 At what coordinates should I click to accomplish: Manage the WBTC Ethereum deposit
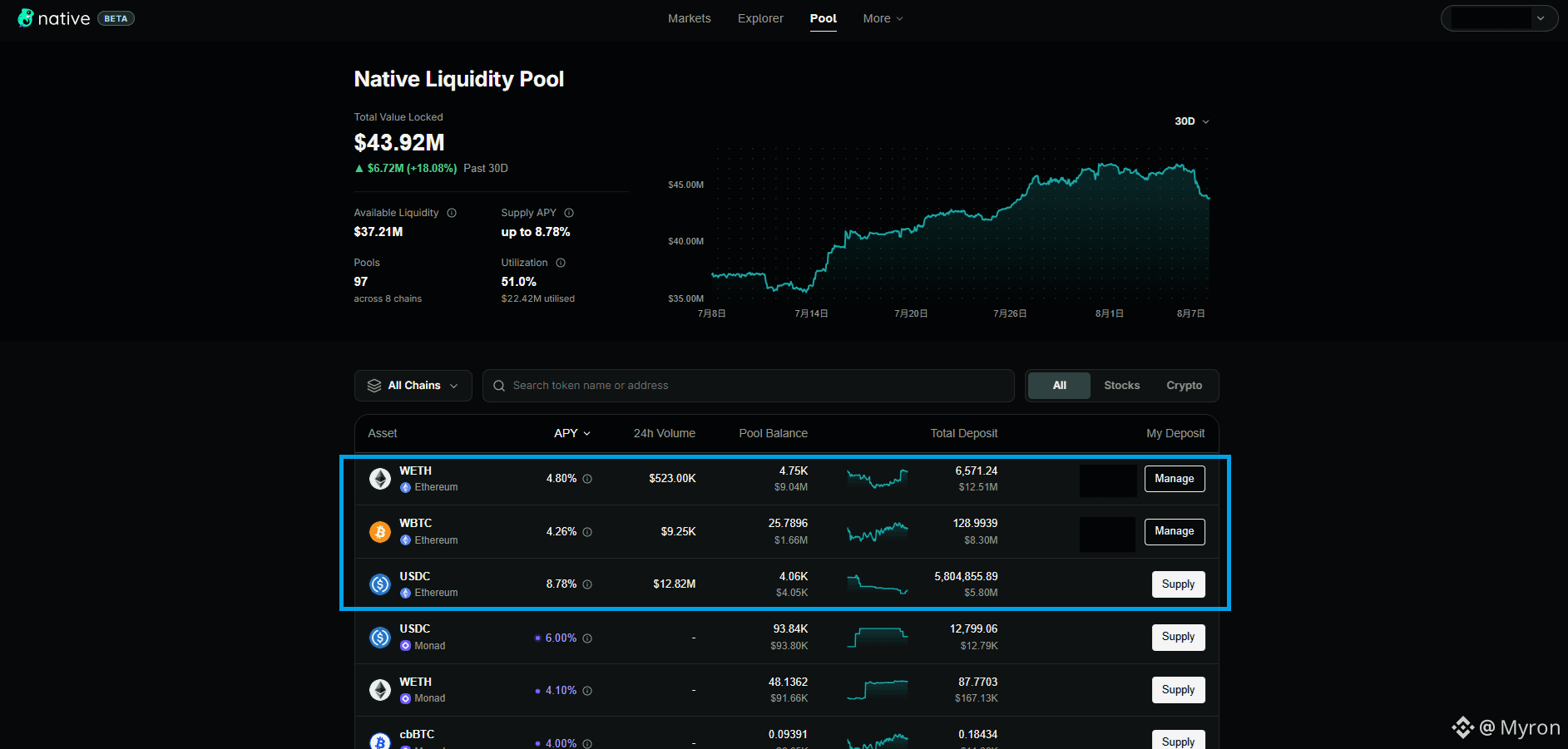(1175, 531)
